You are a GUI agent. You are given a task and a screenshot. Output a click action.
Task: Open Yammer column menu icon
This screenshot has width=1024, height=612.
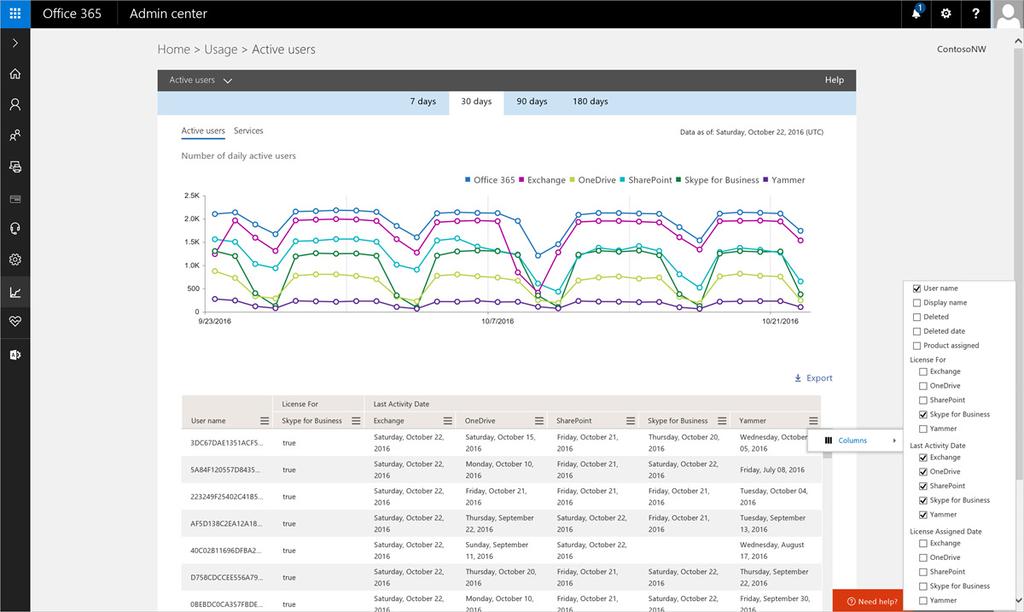(x=813, y=421)
